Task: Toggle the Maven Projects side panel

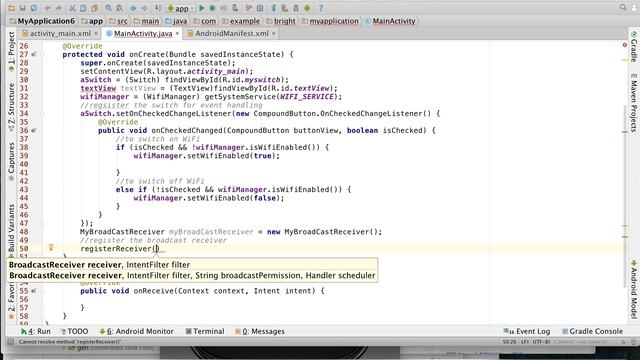Action: pos(633,103)
